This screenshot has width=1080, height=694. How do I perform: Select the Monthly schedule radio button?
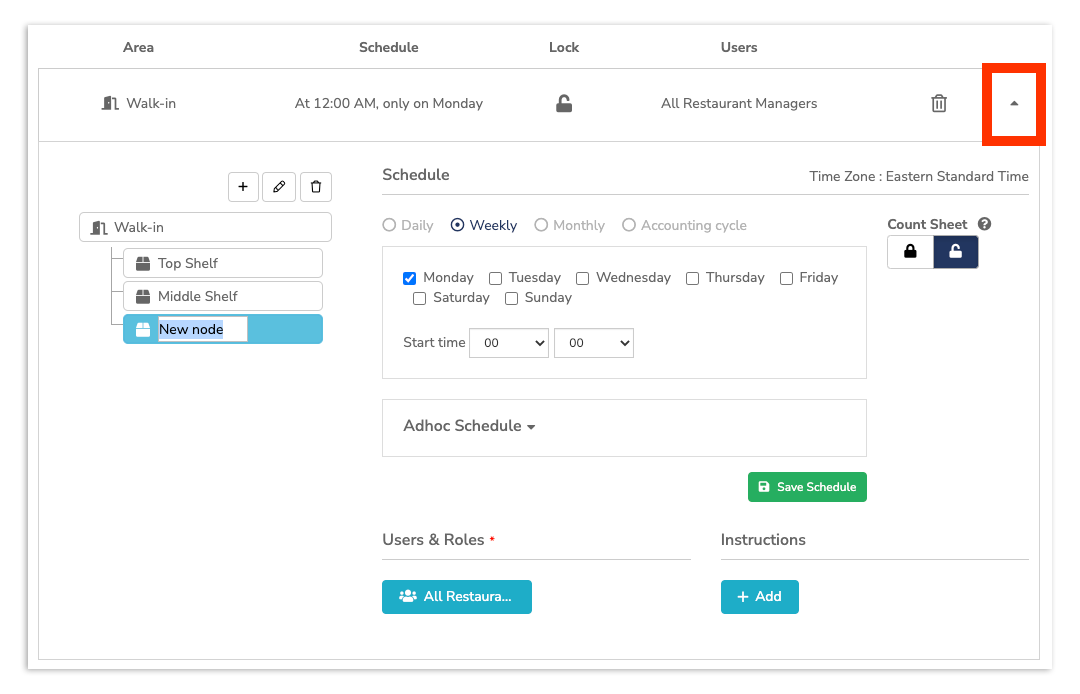(541, 225)
